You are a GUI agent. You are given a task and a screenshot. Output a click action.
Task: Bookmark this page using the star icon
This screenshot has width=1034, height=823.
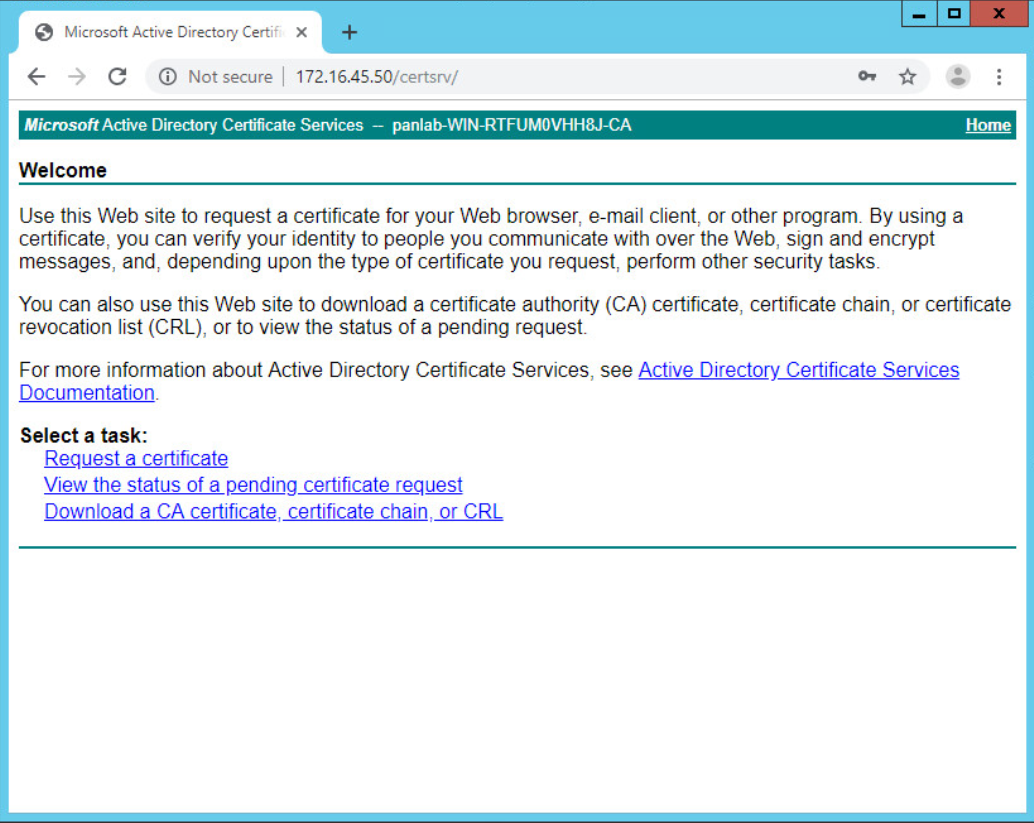(x=908, y=76)
